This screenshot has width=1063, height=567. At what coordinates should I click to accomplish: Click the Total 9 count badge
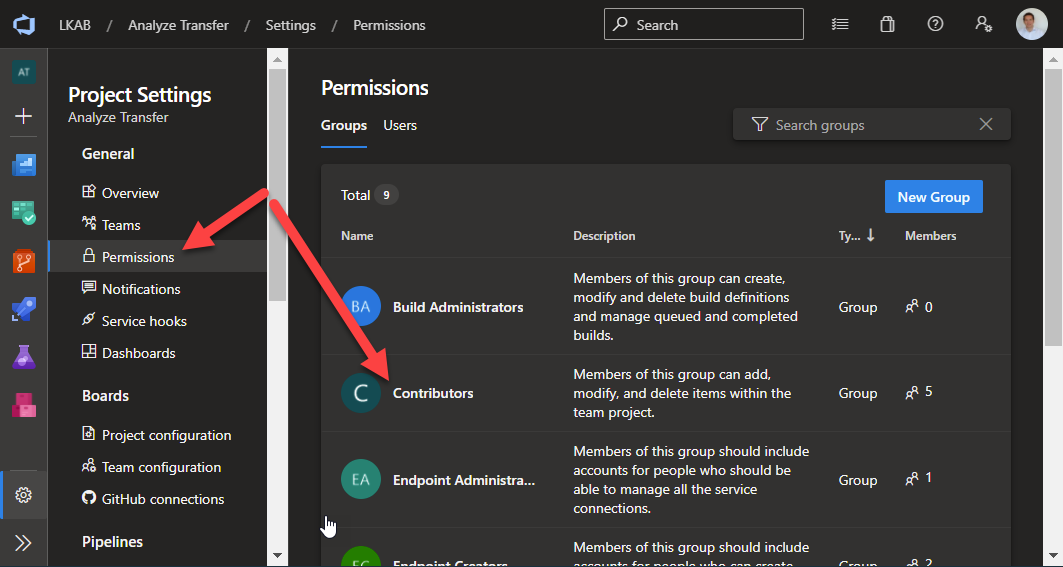[x=386, y=195]
